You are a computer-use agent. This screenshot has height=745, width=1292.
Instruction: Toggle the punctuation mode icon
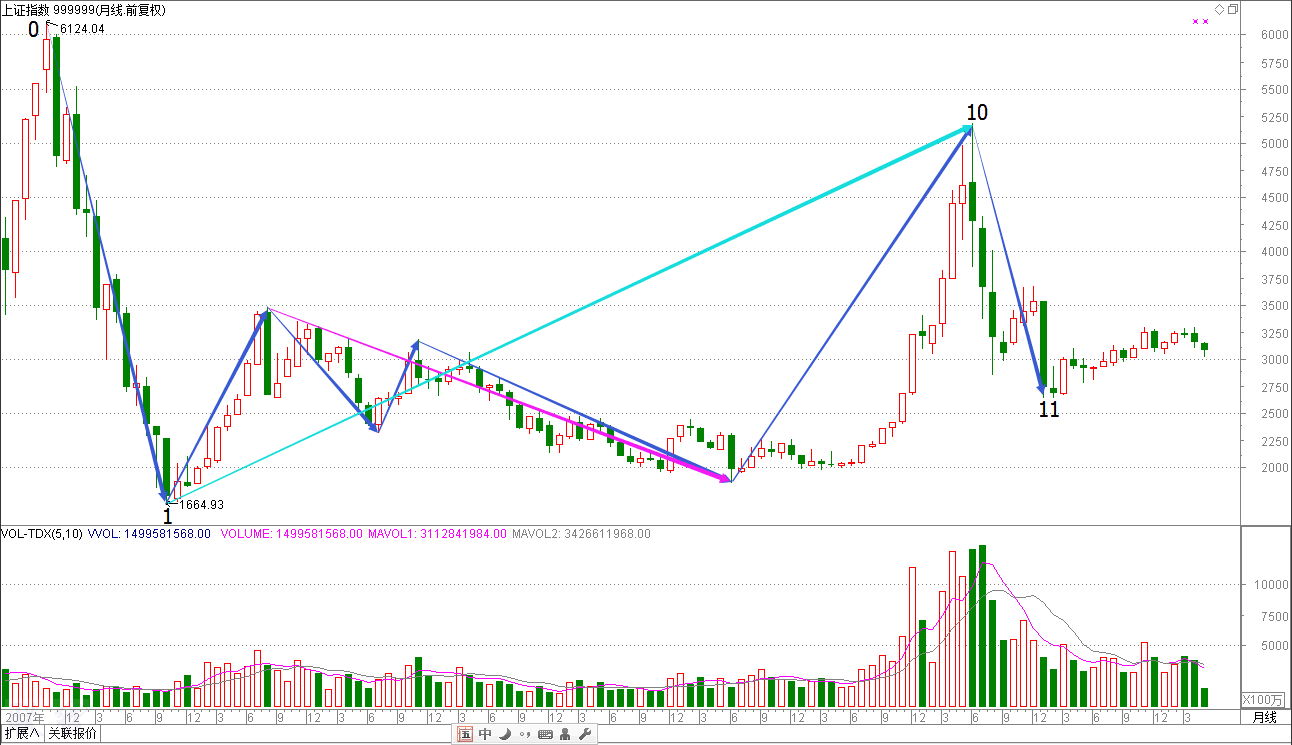click(x=524, y=734)
